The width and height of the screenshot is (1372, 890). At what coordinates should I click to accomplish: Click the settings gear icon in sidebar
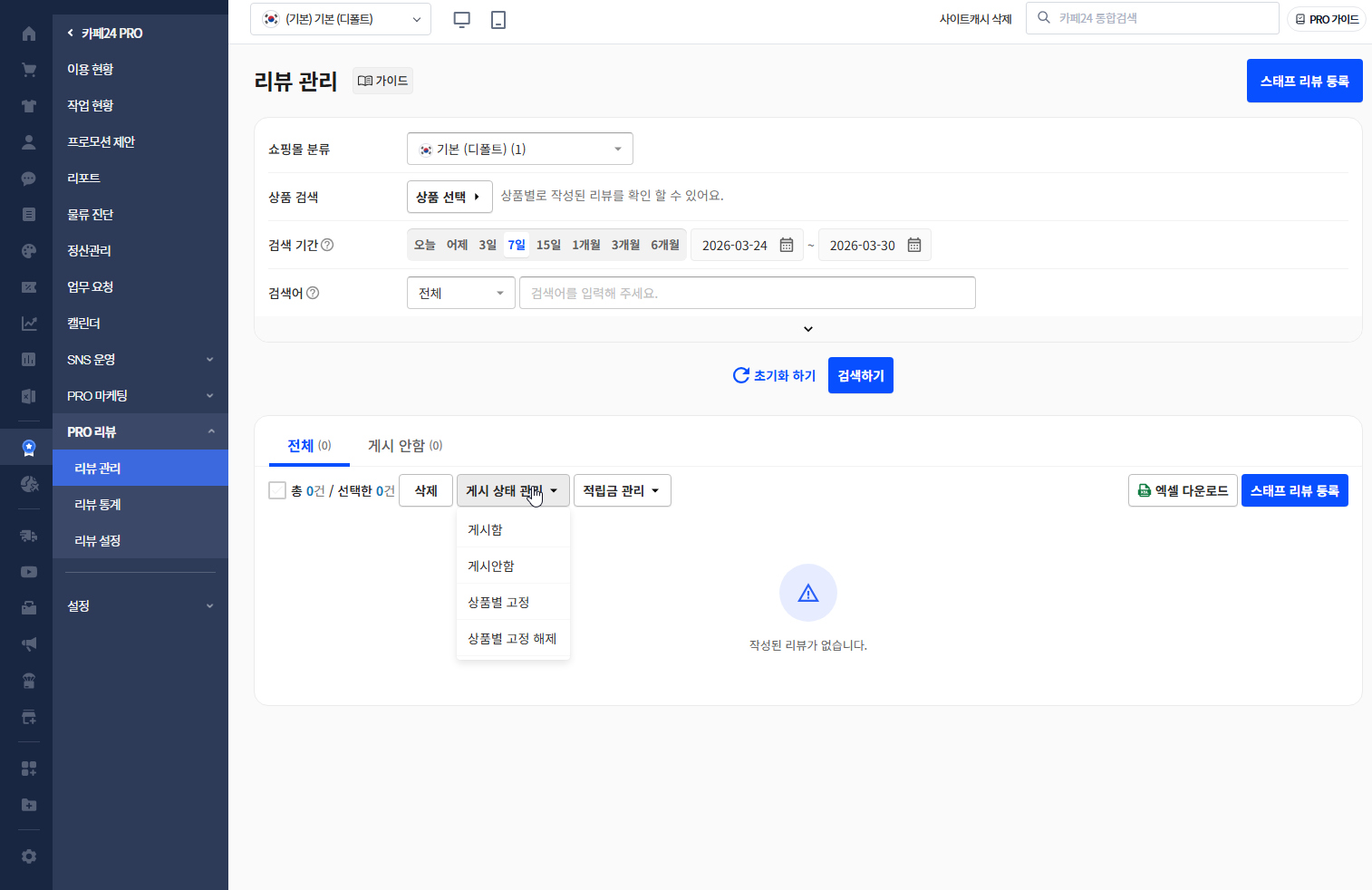pyautogui.click(x=29, y=856)
